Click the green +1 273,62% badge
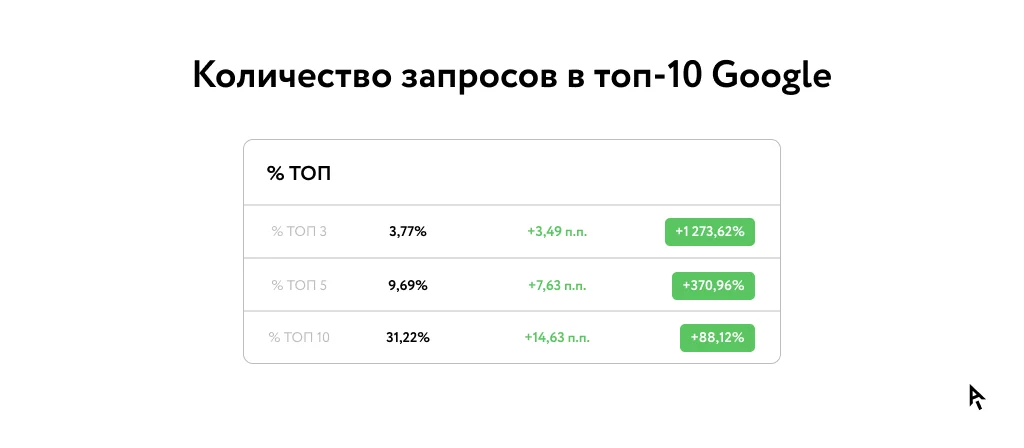Image resolution: width=1024 pixels, height=448 pixels. 709,232
